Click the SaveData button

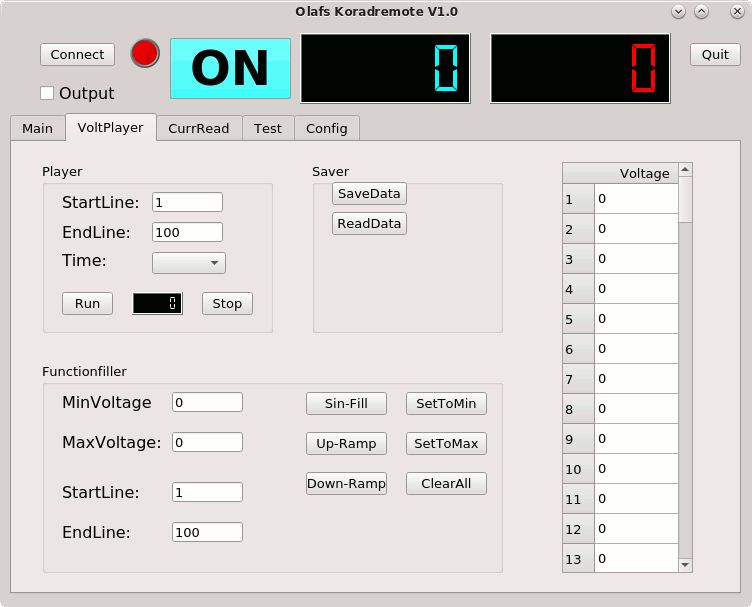[369, 194]
